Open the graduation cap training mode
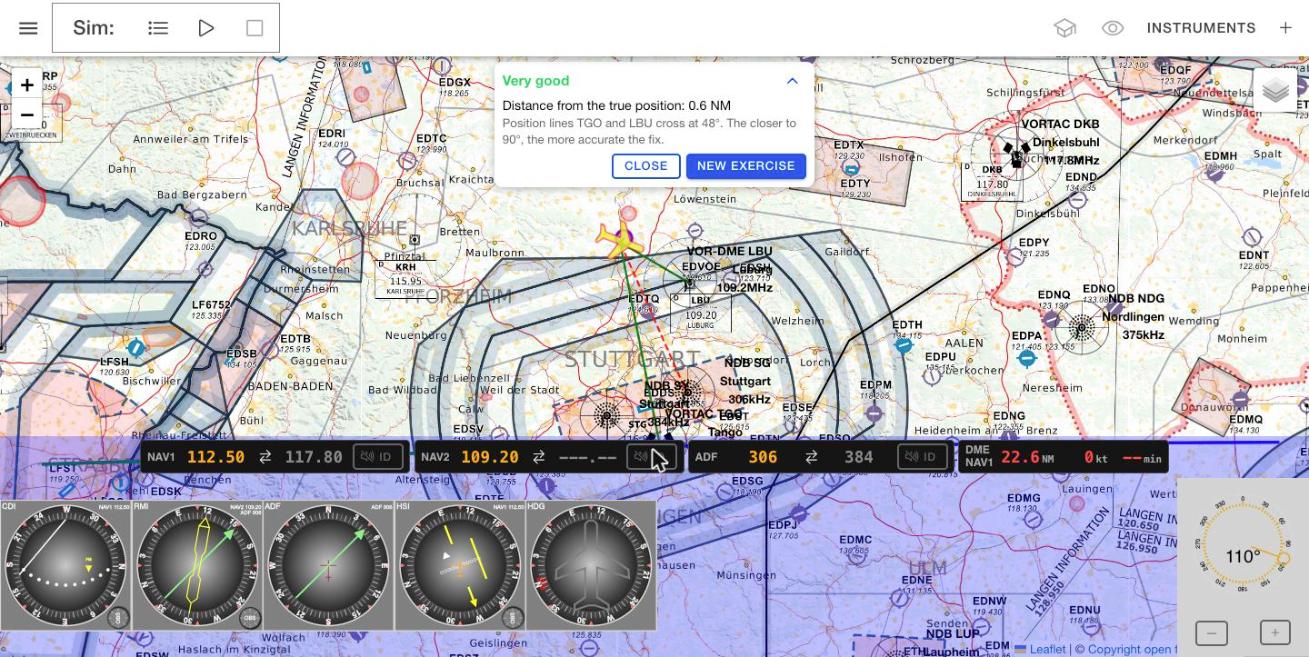Viewport: 1309px width, 657px height. (x=1065, y=28)
